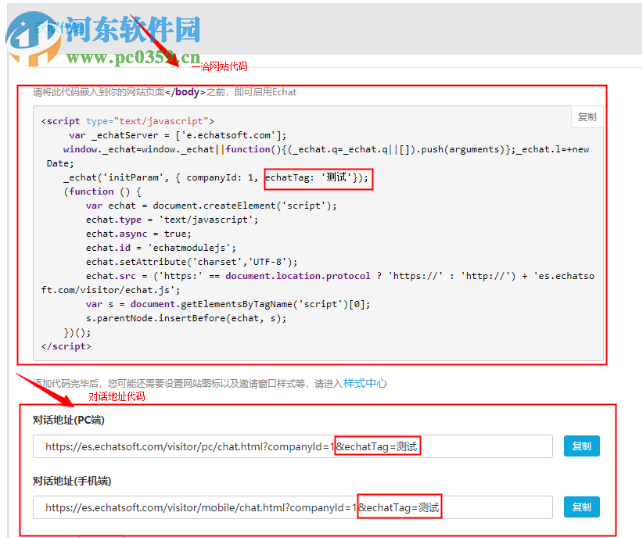Viewport: 642px width, 538px height.
Task: Click the embed-before-</body> instruction text
Action: pos(165,92)
